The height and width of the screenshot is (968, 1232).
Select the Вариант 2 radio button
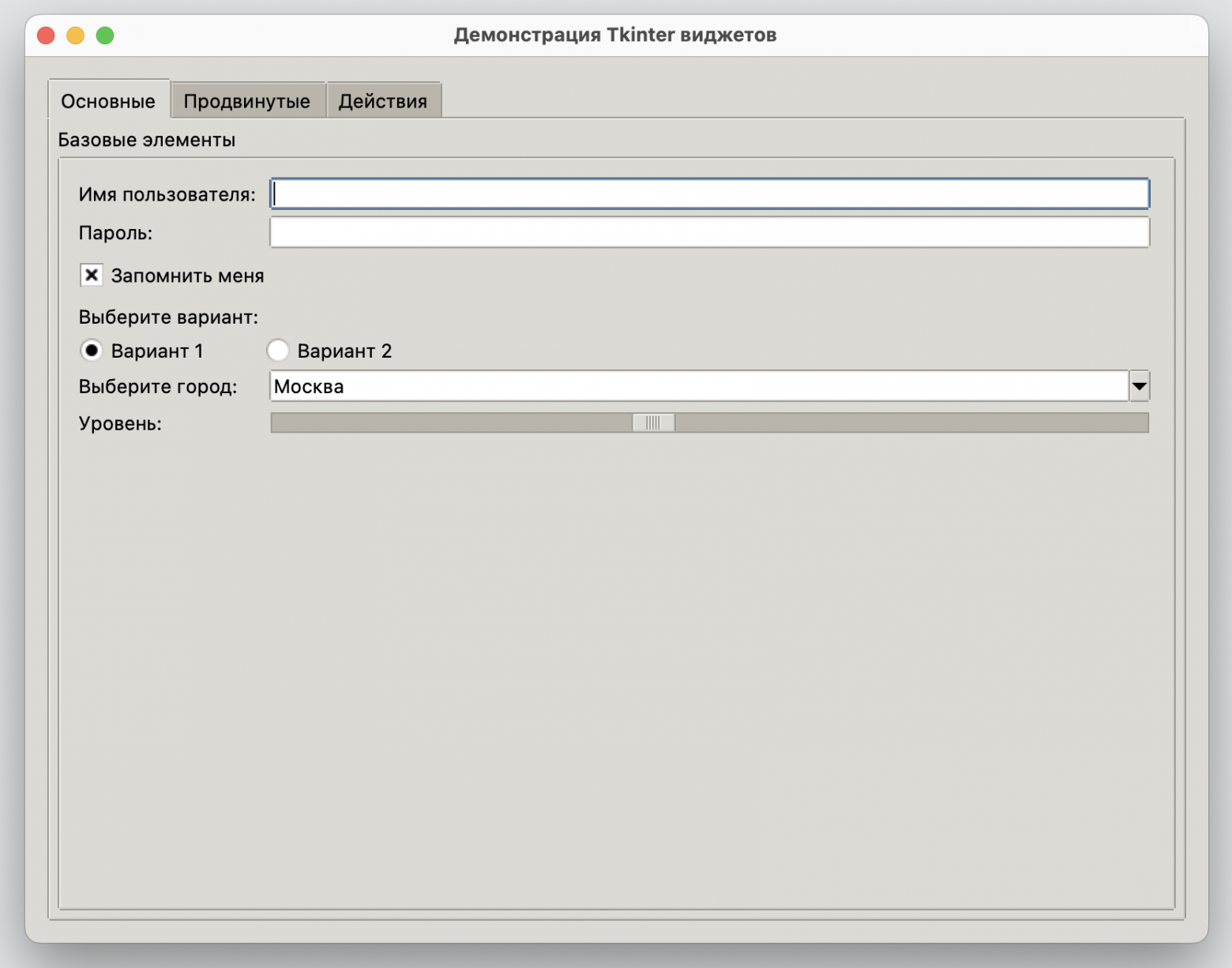(x=278, y=351)
